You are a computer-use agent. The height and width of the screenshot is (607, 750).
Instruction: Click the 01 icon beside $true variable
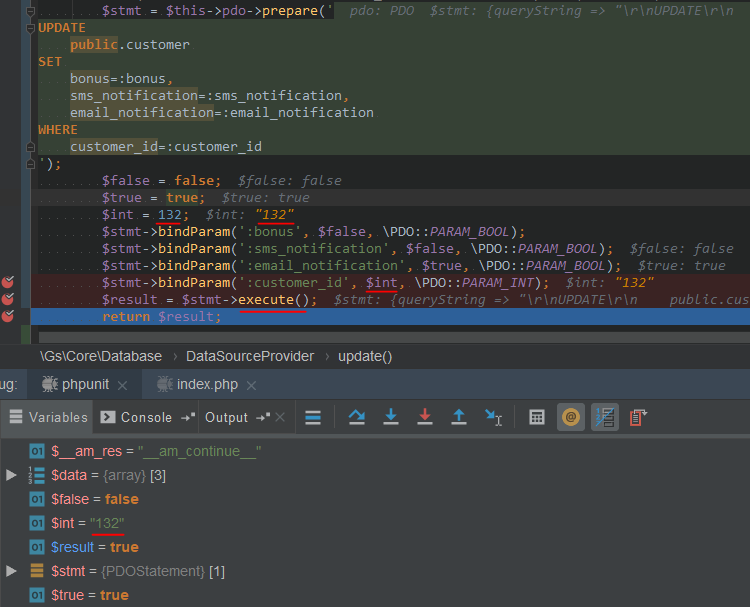tap(37, 595)
